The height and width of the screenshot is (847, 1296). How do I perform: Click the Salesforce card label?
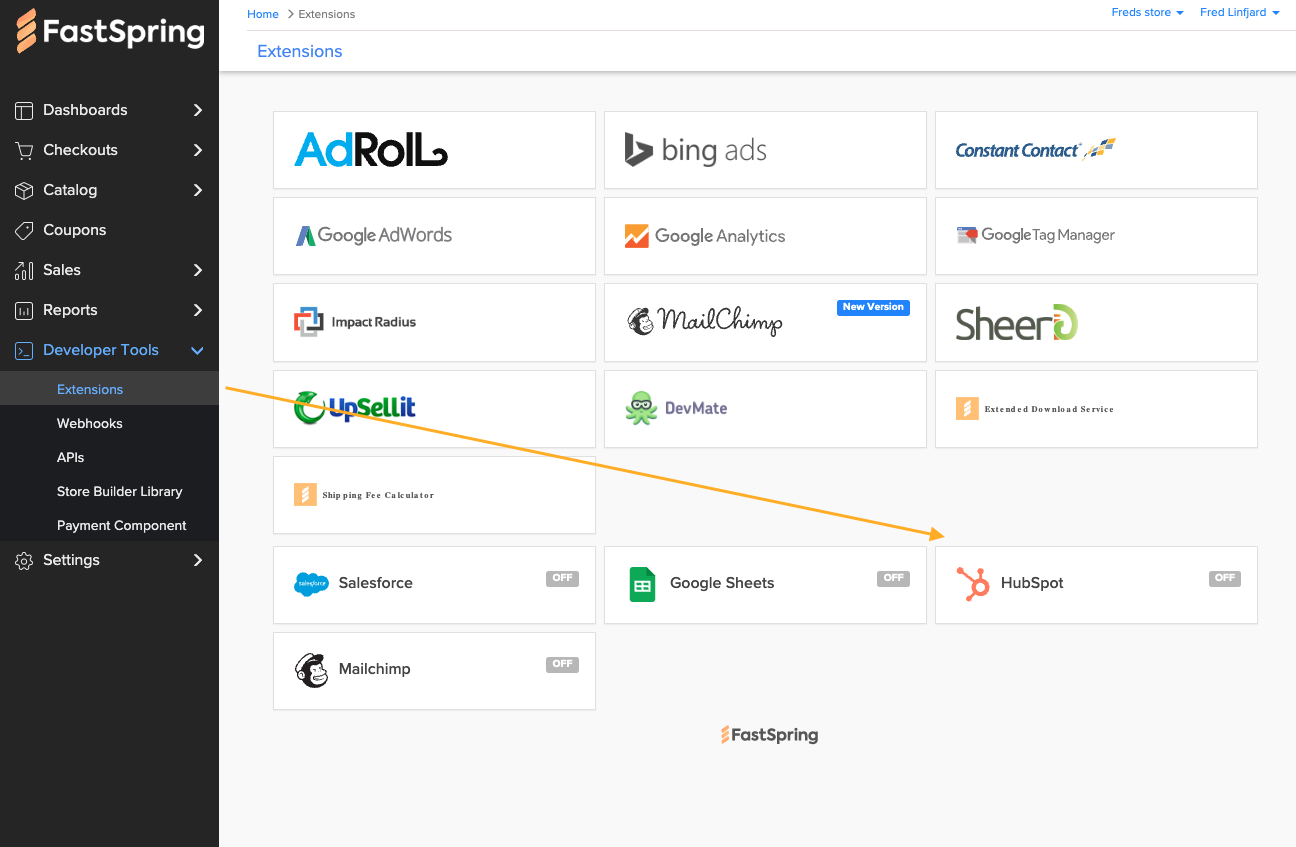click(x=375, y=583)
